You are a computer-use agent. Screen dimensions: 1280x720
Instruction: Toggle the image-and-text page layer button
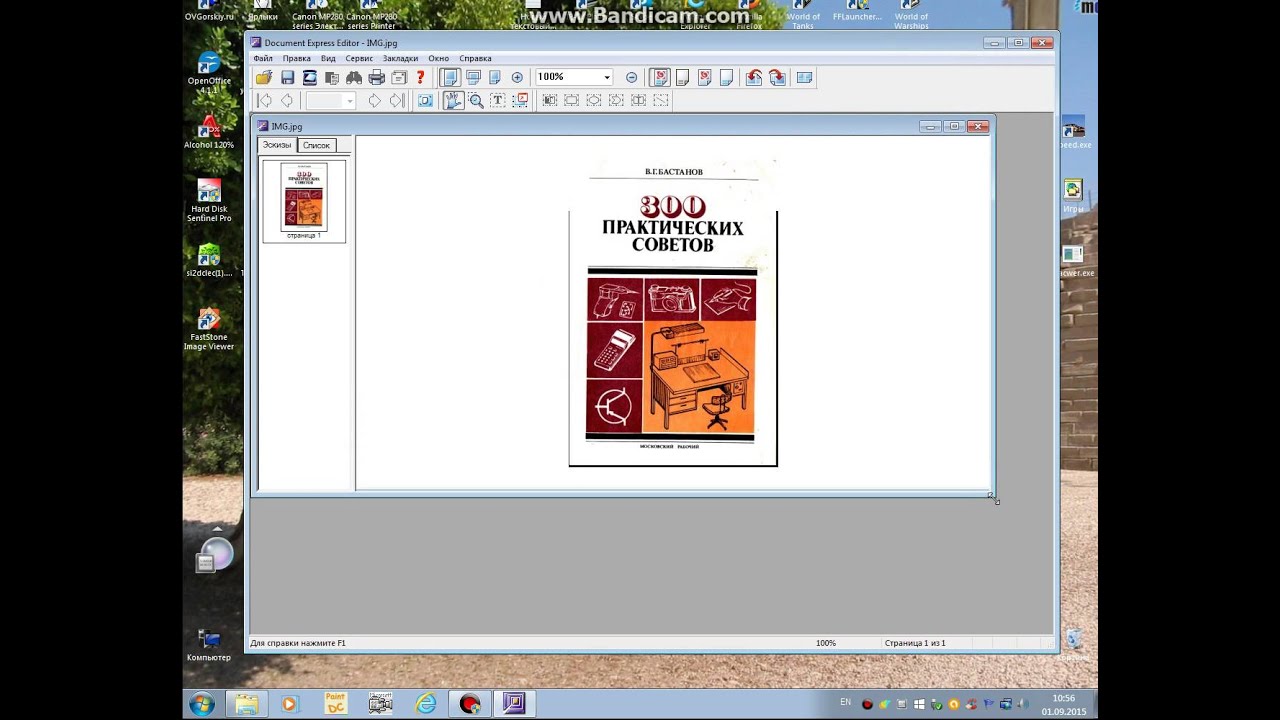click(660, 77)
